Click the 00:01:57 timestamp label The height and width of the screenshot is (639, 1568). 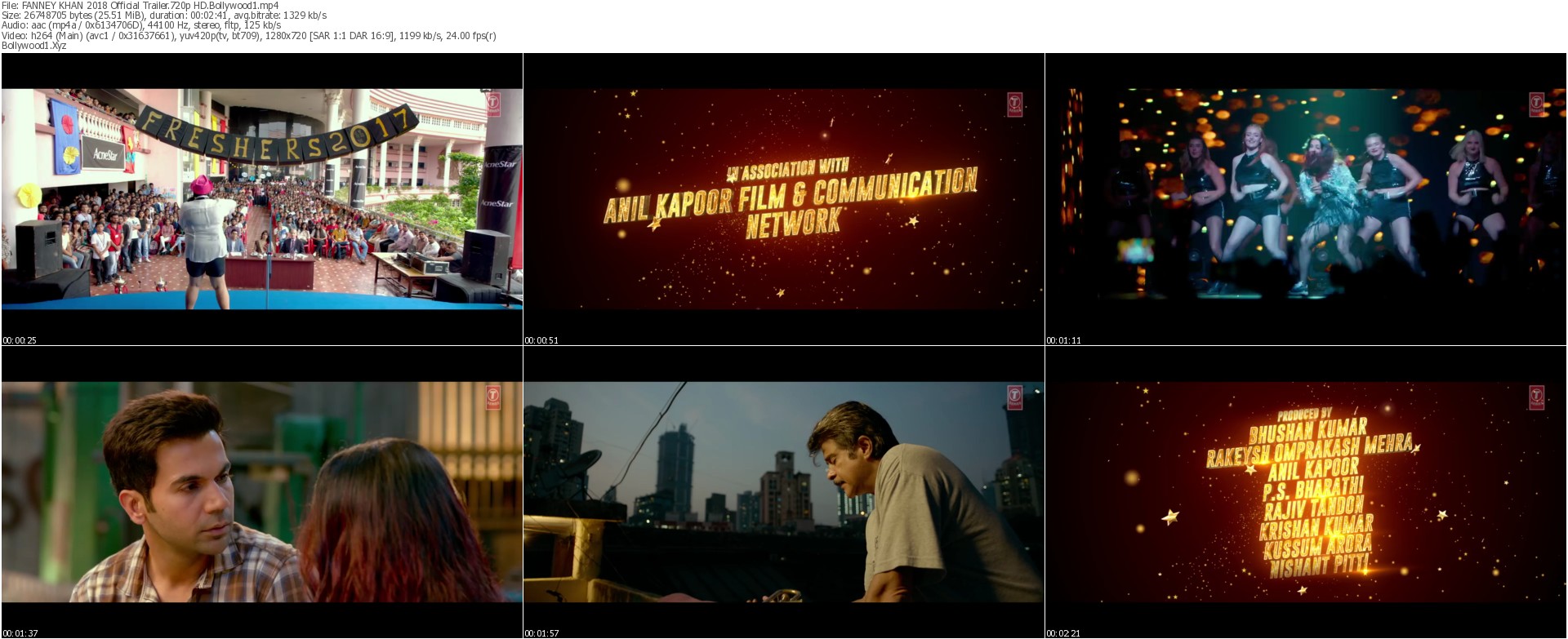[541, 633]
